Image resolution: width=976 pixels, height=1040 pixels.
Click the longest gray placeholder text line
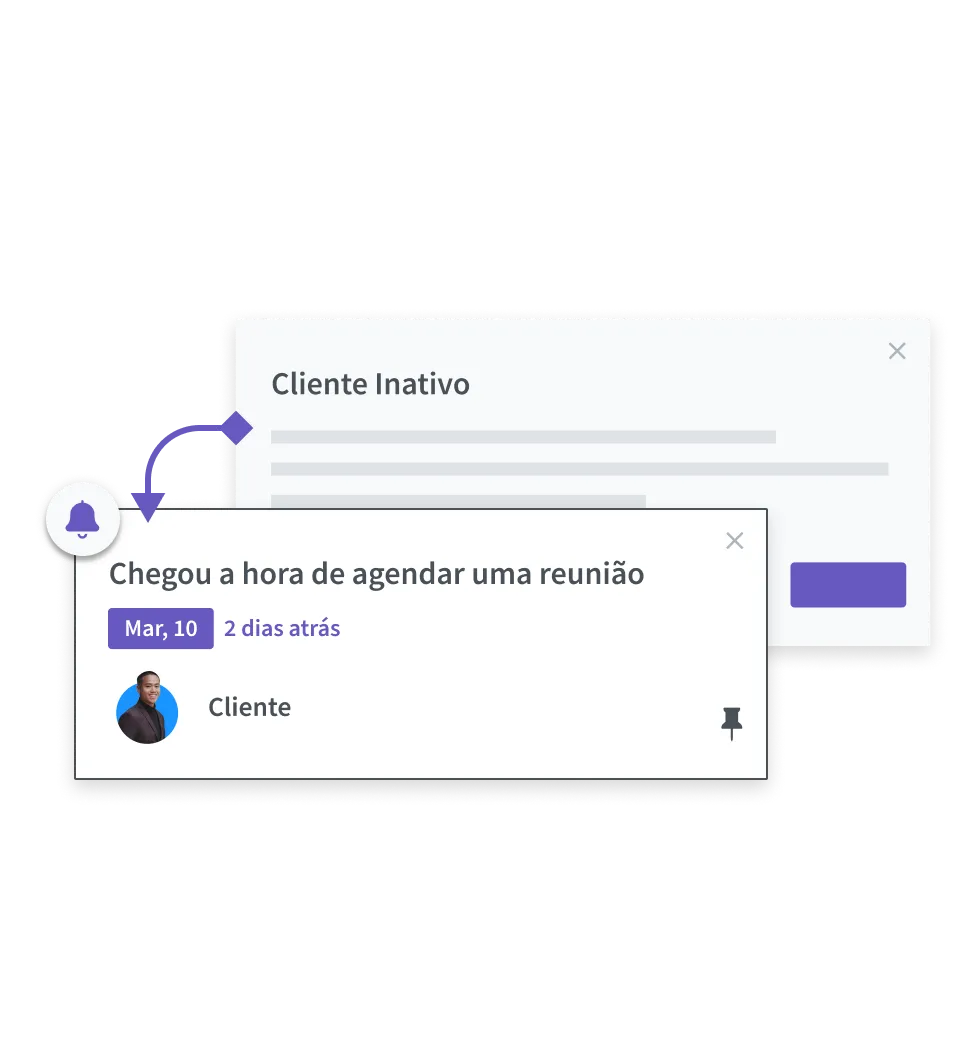(580, 469)
